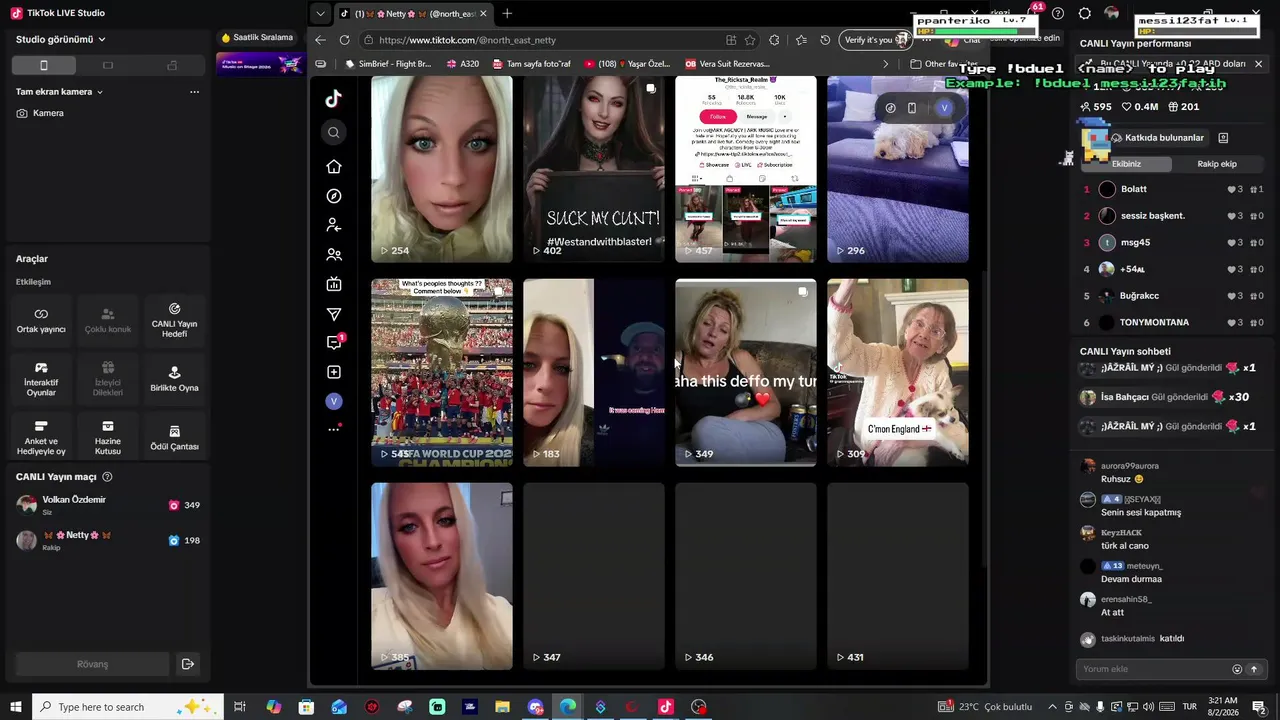
Task: Open a new browser tab
Action: [x=507, y=14]
